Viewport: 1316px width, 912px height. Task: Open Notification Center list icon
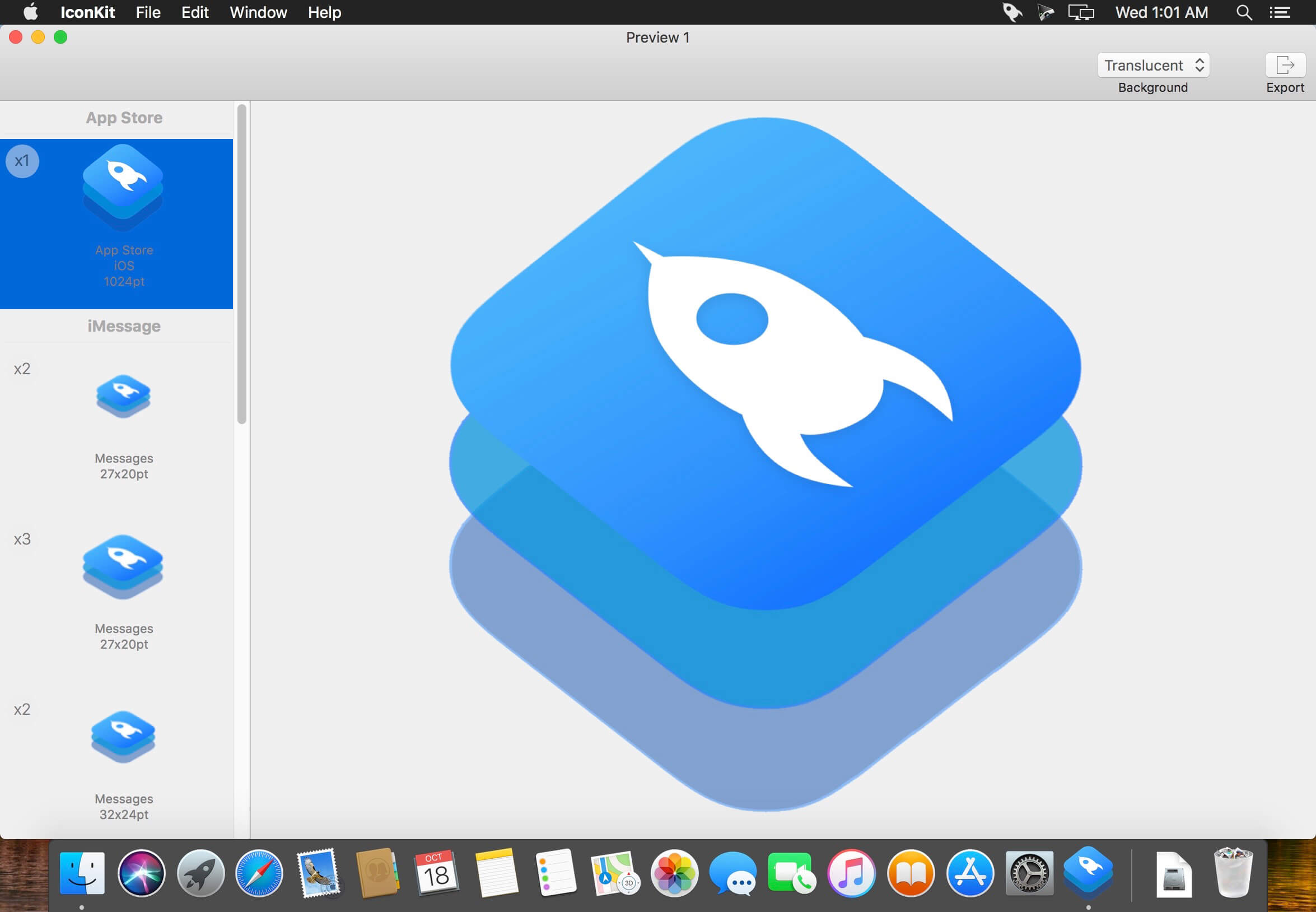[1280, 12]
